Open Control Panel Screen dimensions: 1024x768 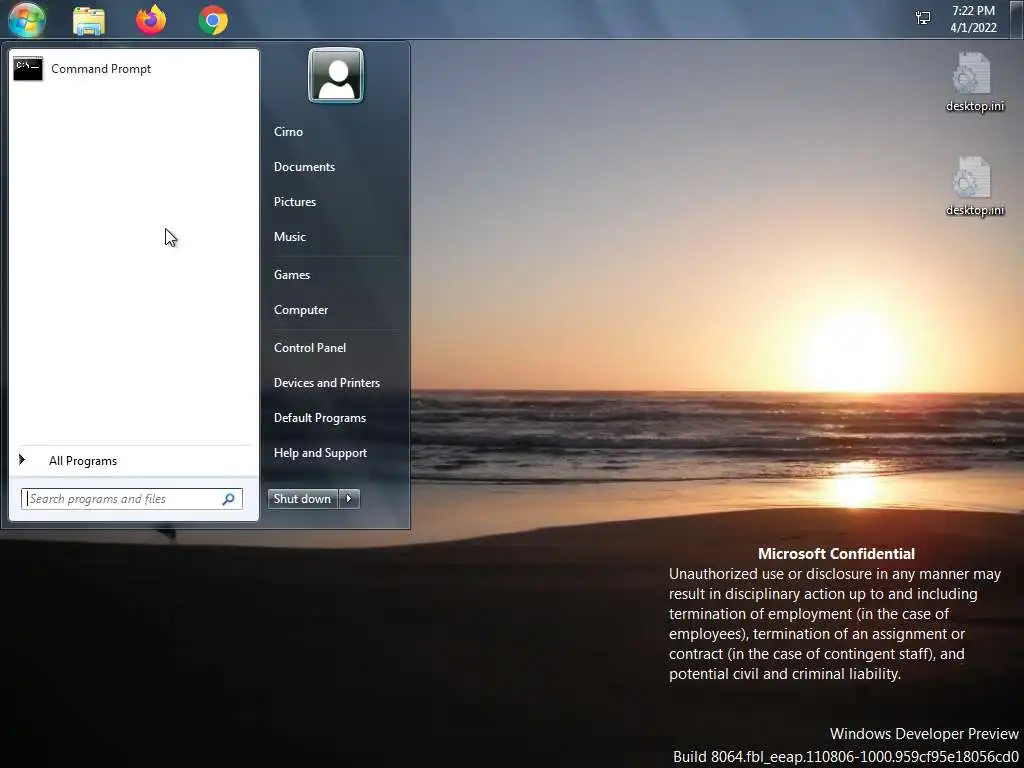(310, 348)
